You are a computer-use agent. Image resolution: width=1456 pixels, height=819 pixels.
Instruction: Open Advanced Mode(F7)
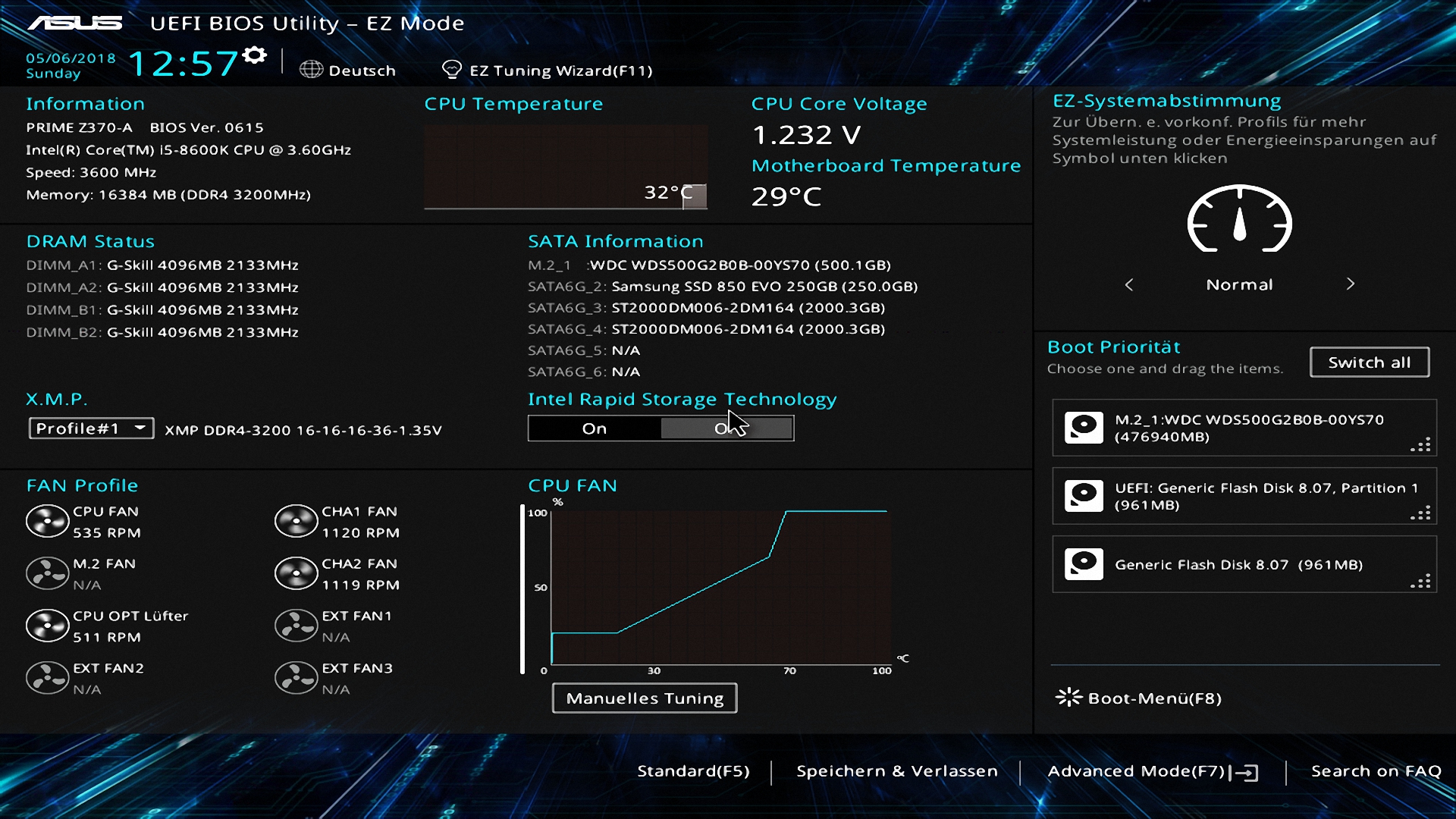point(1151,771)
